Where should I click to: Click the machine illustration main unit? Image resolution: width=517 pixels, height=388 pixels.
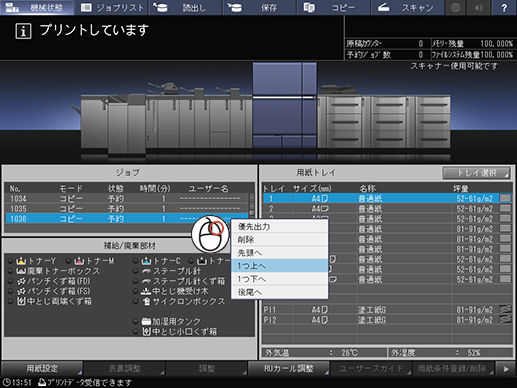click(x=284, y=105)
